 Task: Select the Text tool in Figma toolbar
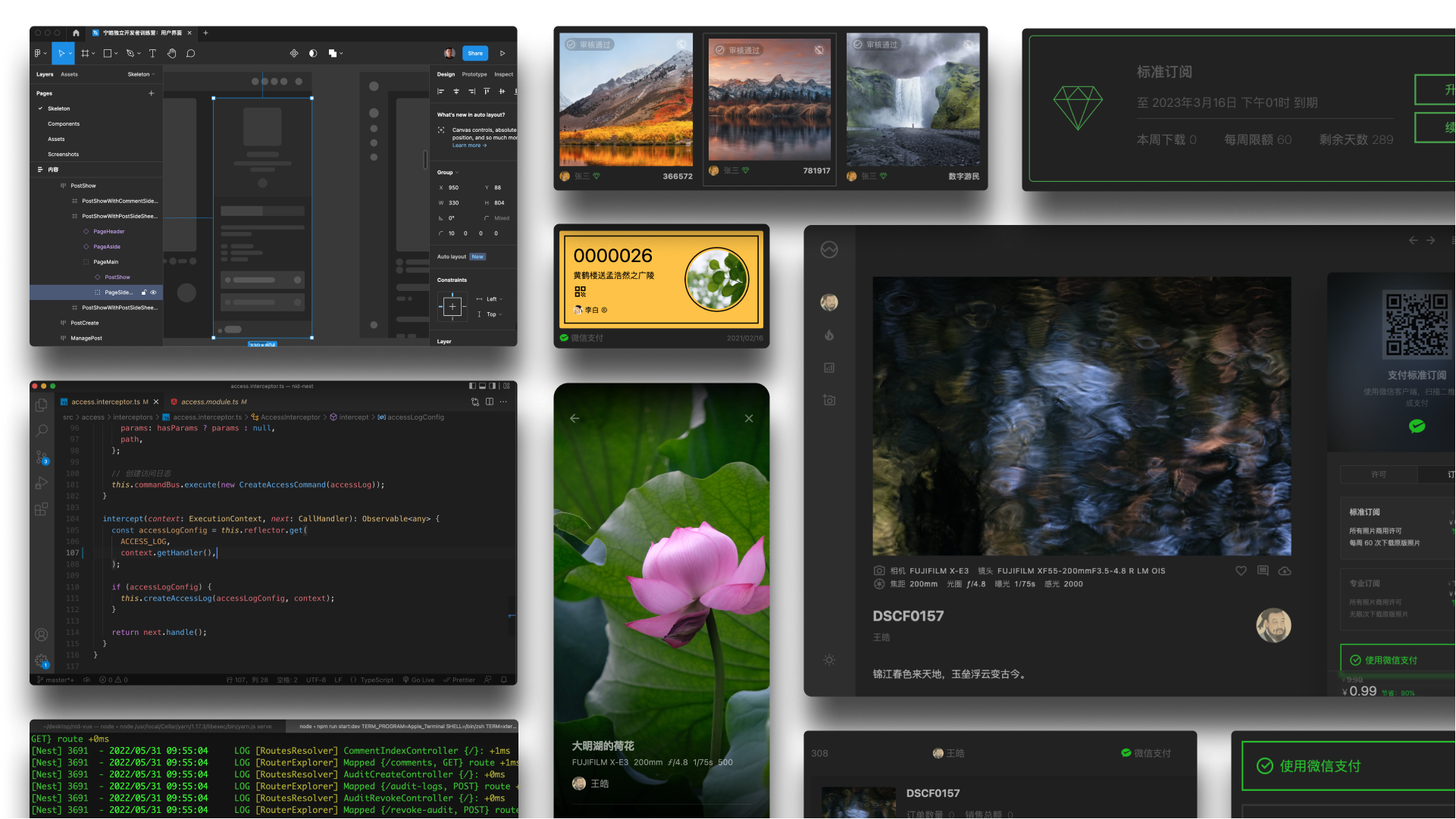(x=152, y=54)
